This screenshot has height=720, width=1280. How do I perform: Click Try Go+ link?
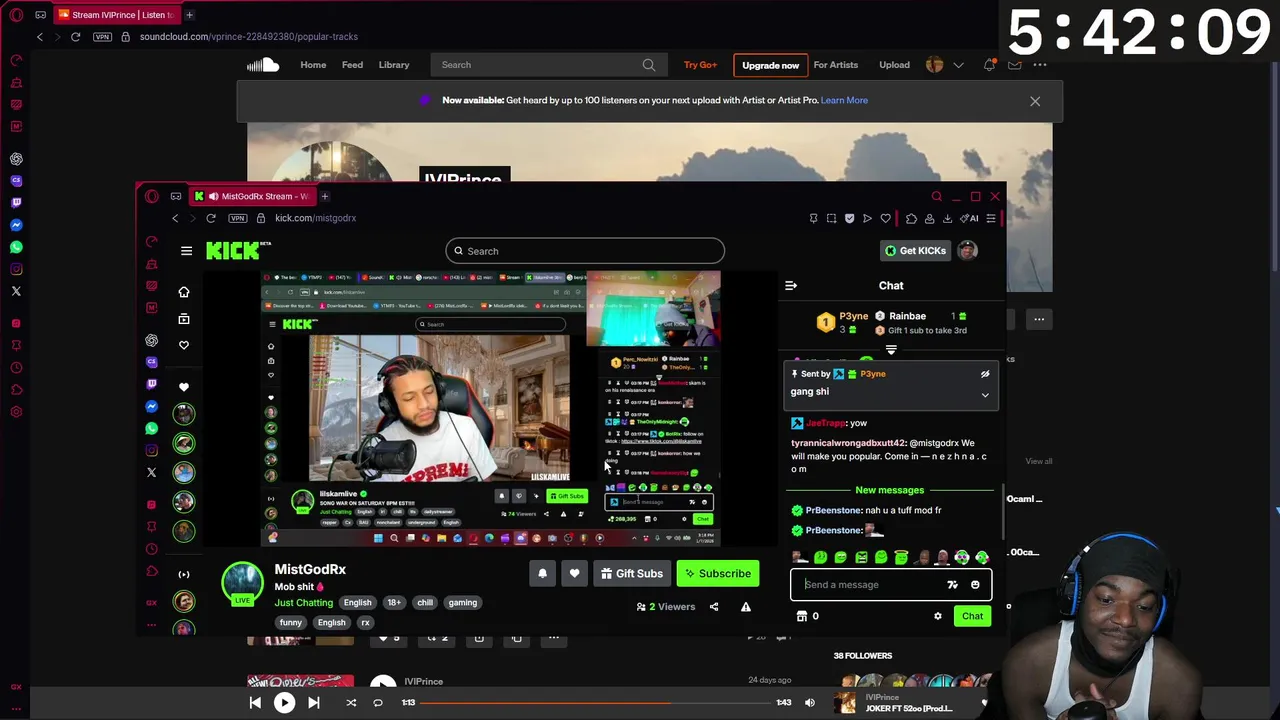coord(700,65)
